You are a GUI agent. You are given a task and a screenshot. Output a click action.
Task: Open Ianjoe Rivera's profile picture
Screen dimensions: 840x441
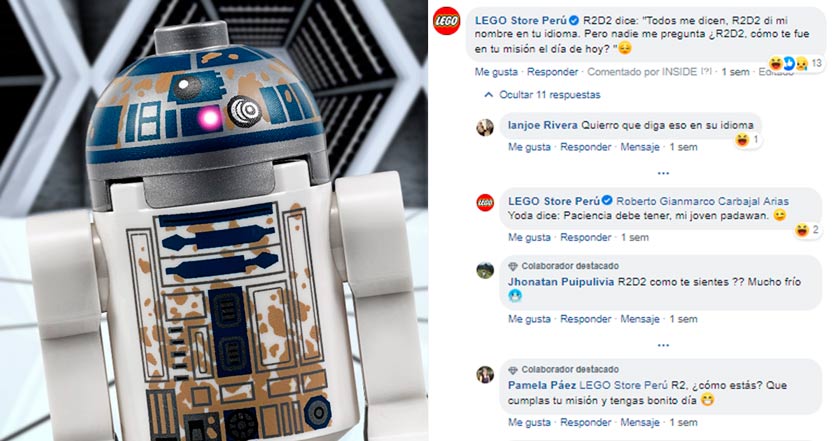485,128
